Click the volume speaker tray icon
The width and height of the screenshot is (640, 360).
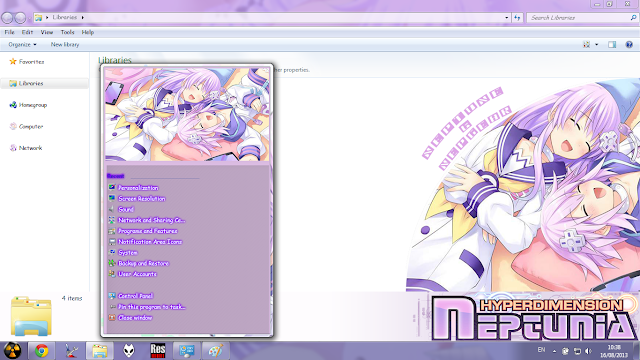(x=588, y=351)
